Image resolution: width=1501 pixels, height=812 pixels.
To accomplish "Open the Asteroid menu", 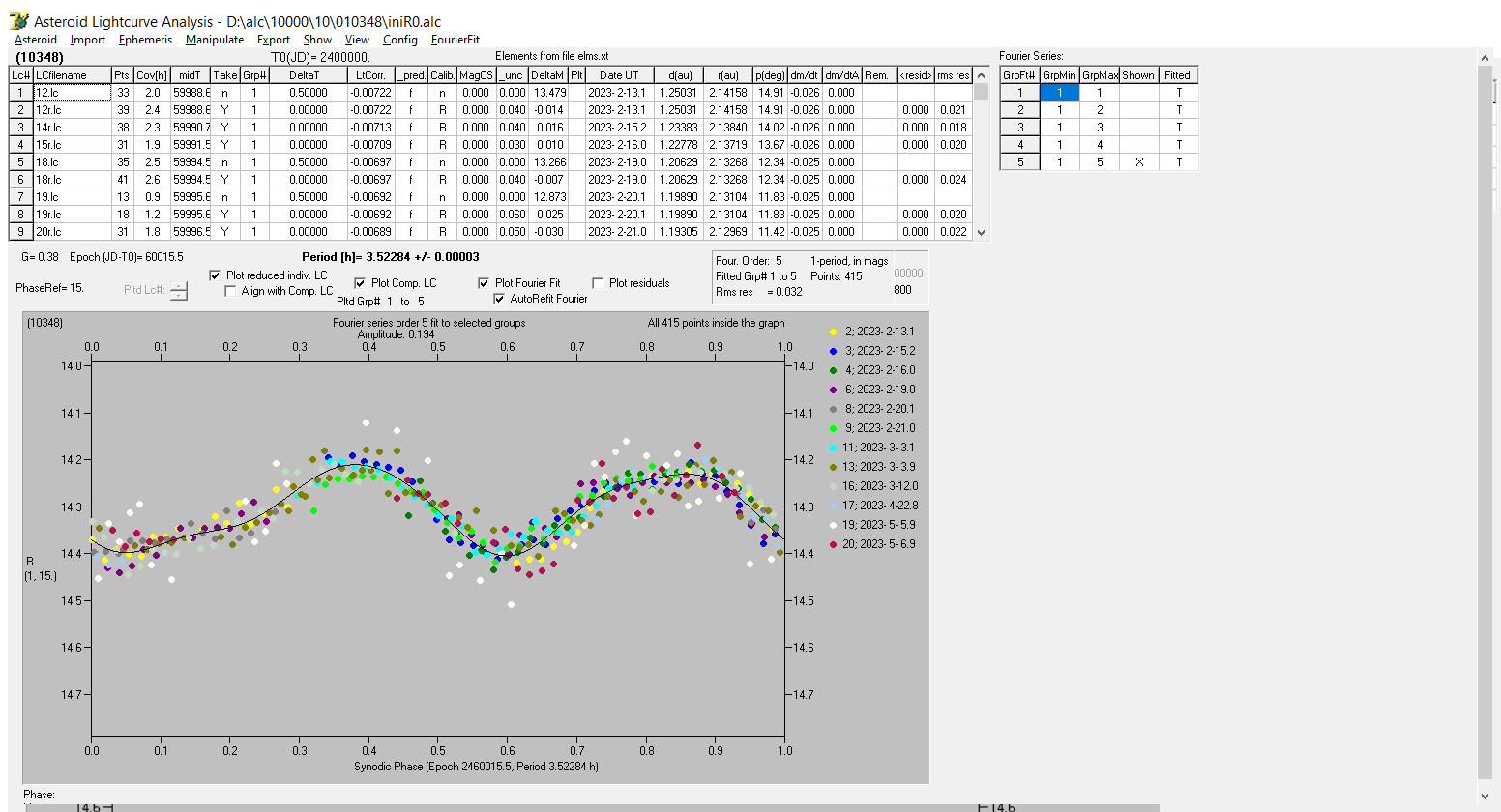I will [x=36, y=40].
